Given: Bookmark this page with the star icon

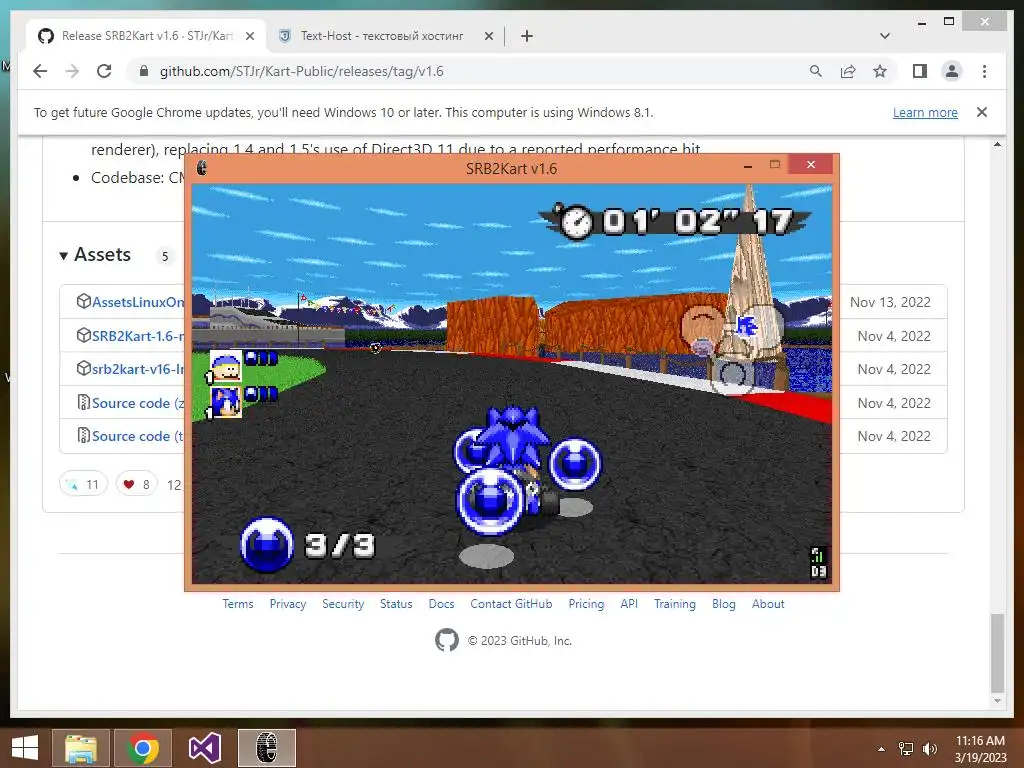Looking at the screenshot, I should pyautogui.click(x=880, y=71).
